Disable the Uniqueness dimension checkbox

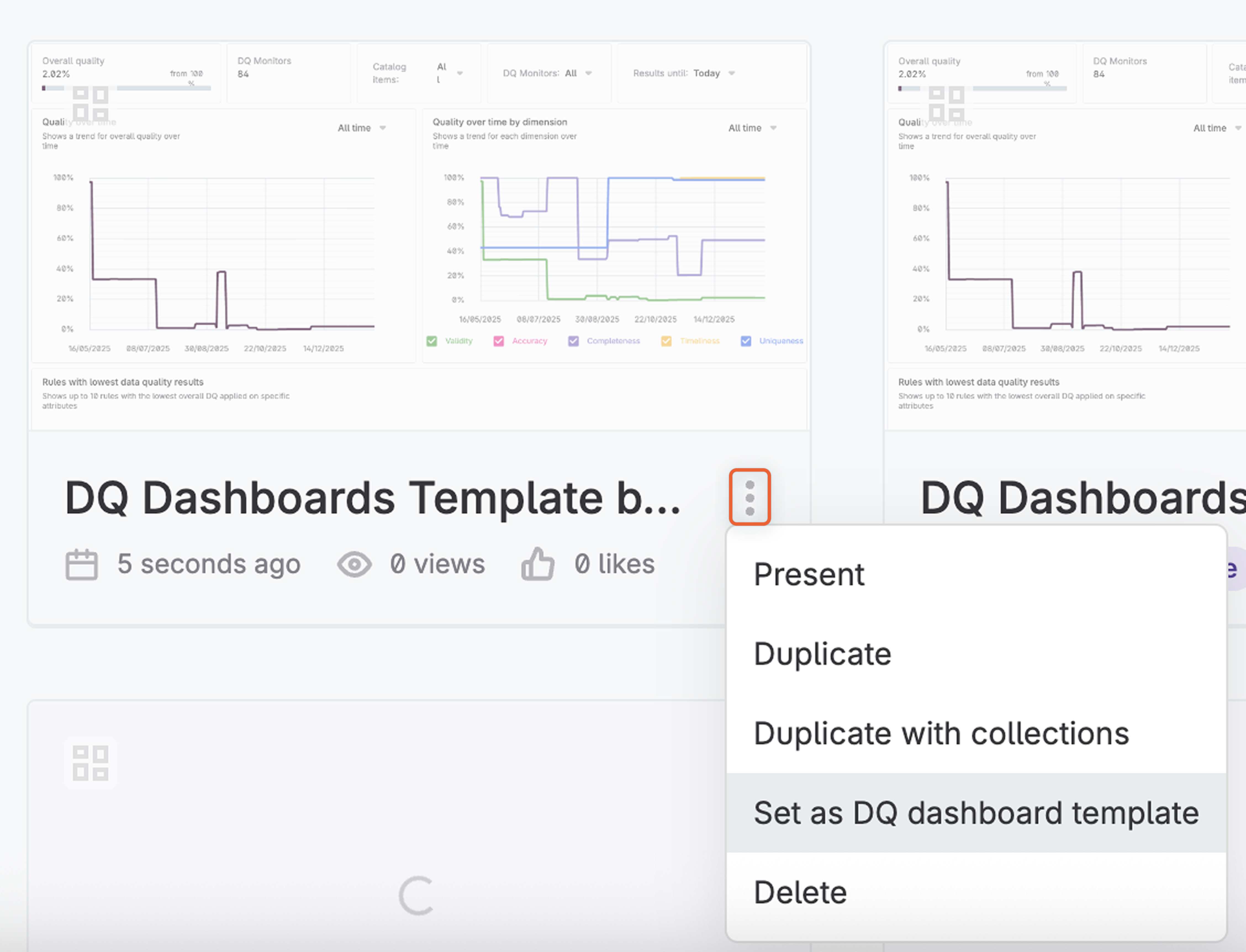(746, 340)
